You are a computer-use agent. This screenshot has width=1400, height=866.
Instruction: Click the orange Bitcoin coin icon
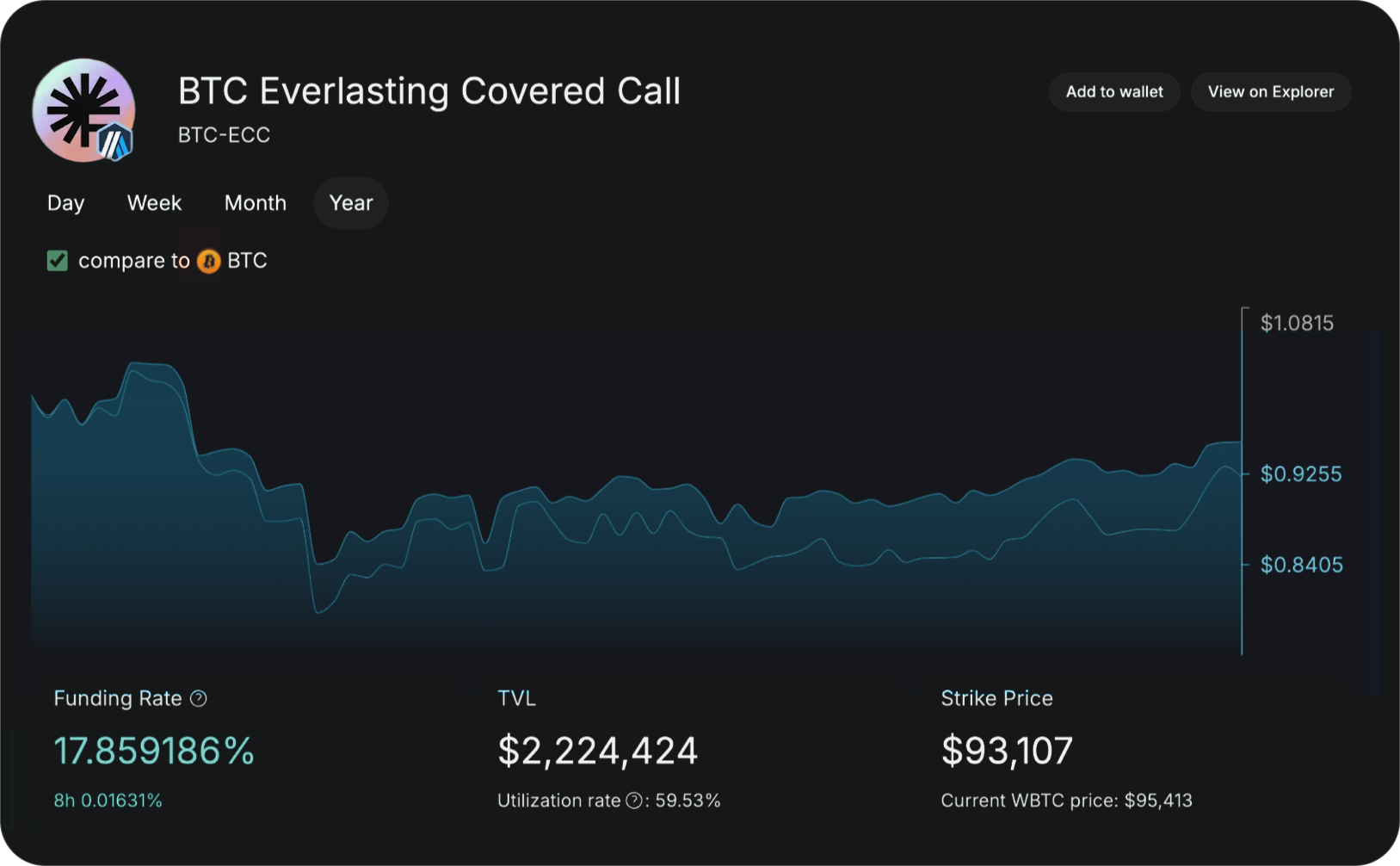(x=208, y=261)
